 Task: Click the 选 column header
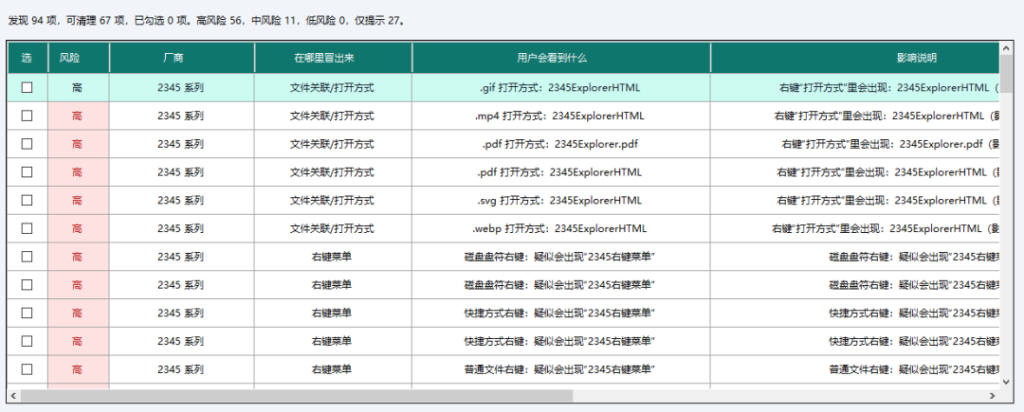(x=27, y=57)
